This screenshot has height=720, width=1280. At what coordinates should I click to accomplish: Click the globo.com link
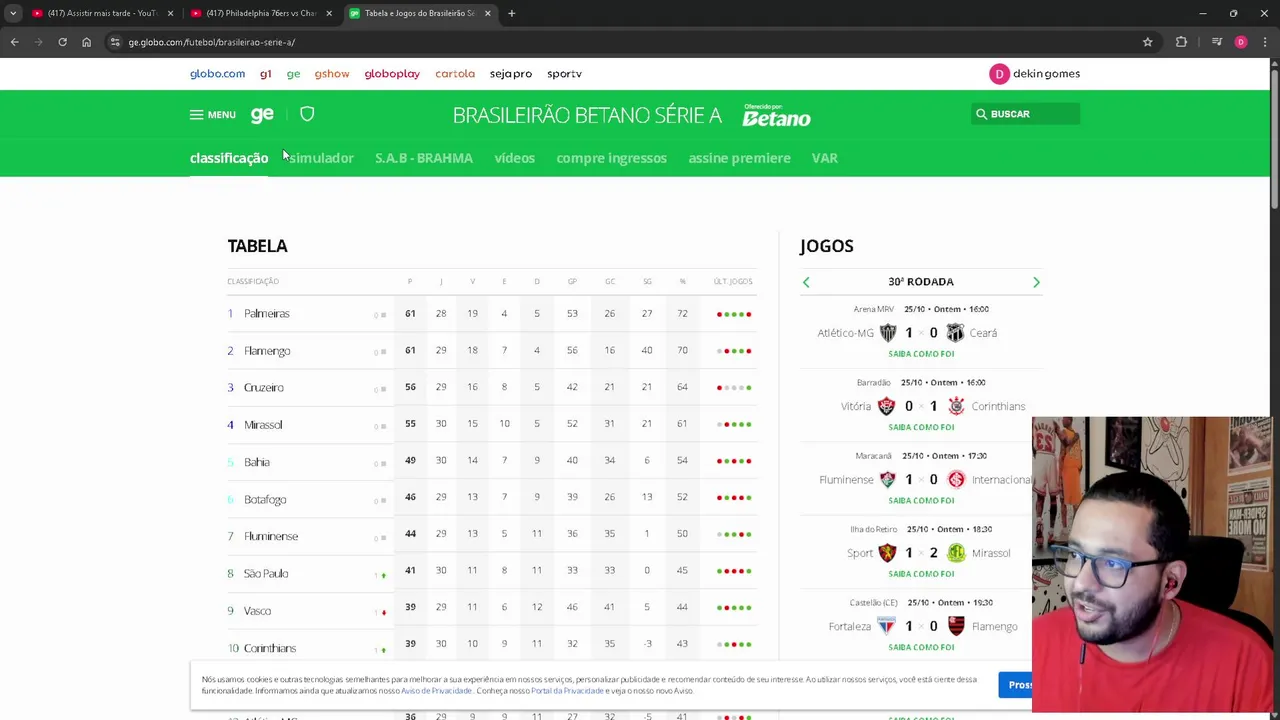coord(217,74)
